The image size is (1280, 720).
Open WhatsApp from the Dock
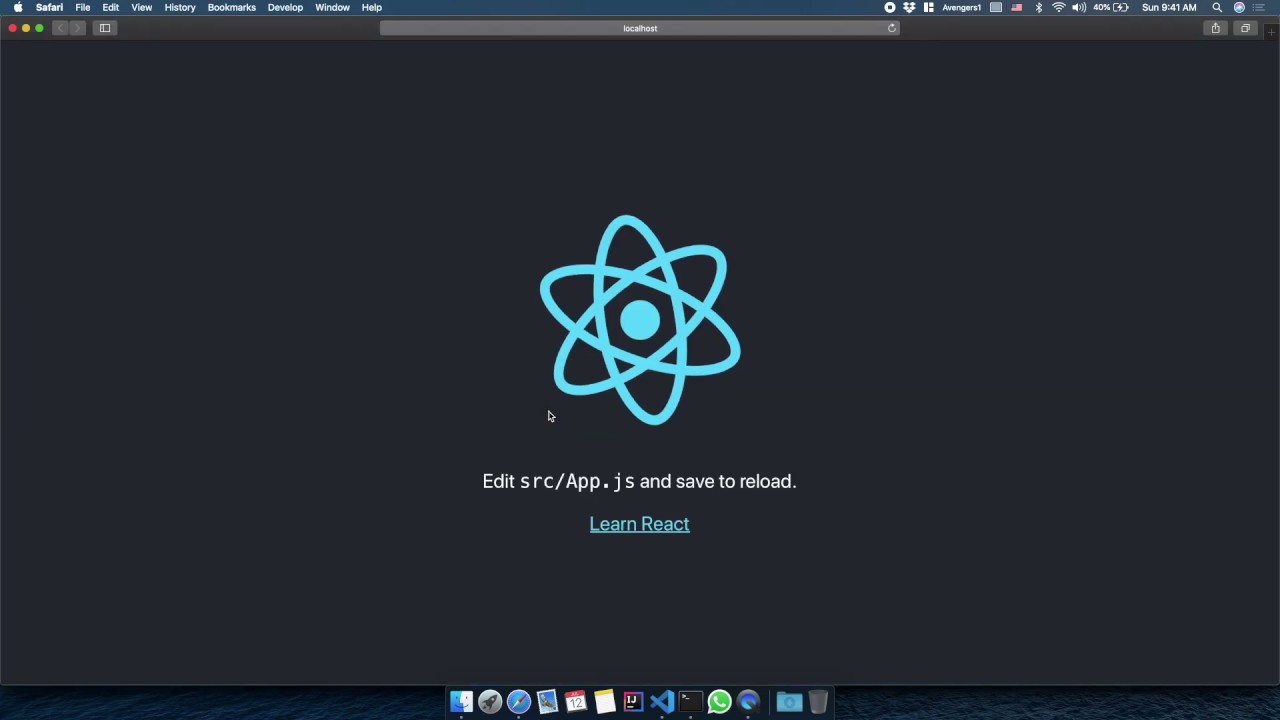click(719, 702)
